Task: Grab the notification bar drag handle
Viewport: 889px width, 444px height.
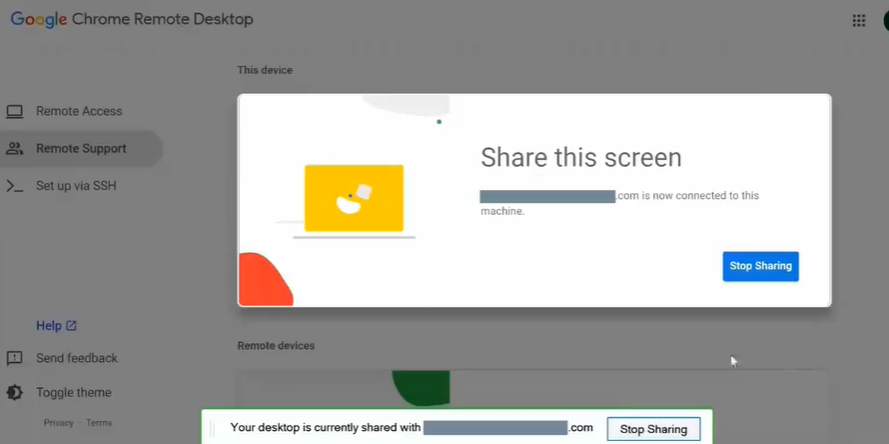Action: pos(212,428)
